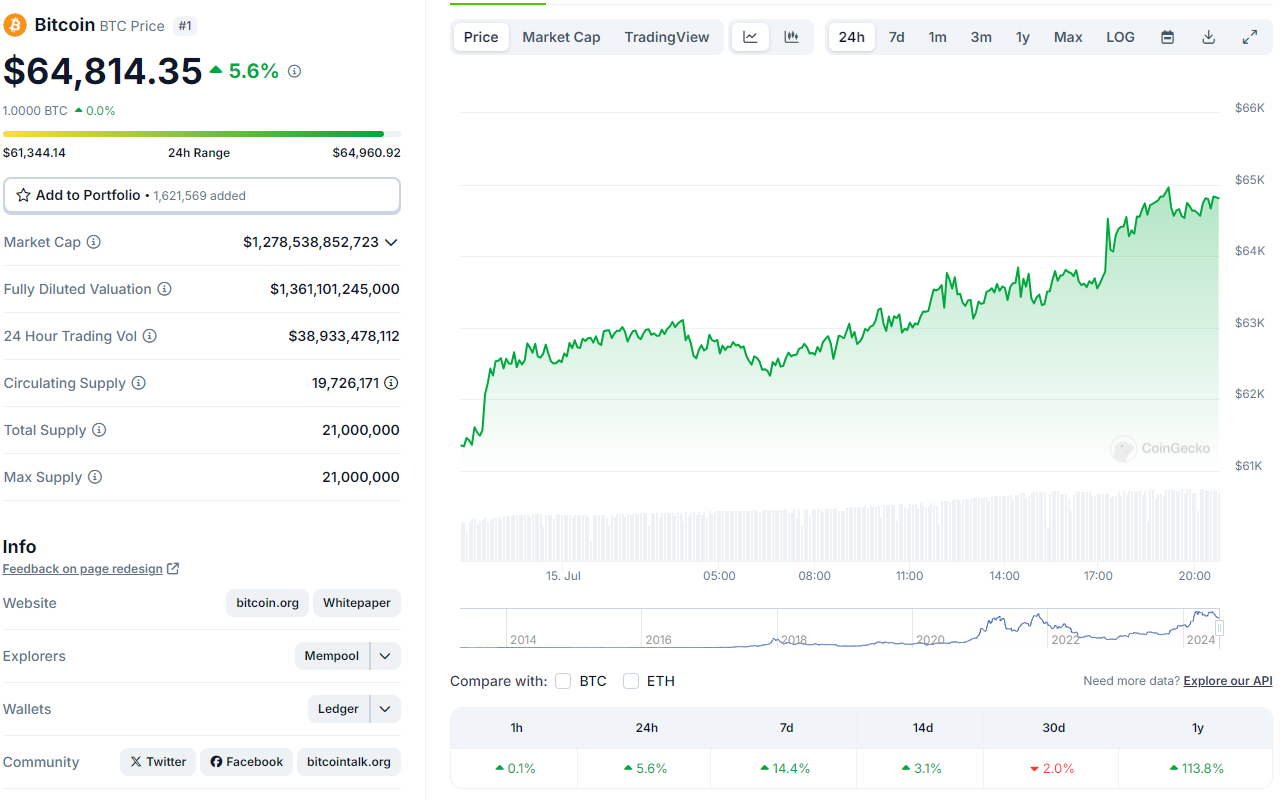Click the download chart data icon

pyautogui.click(x=1208, y=37)
